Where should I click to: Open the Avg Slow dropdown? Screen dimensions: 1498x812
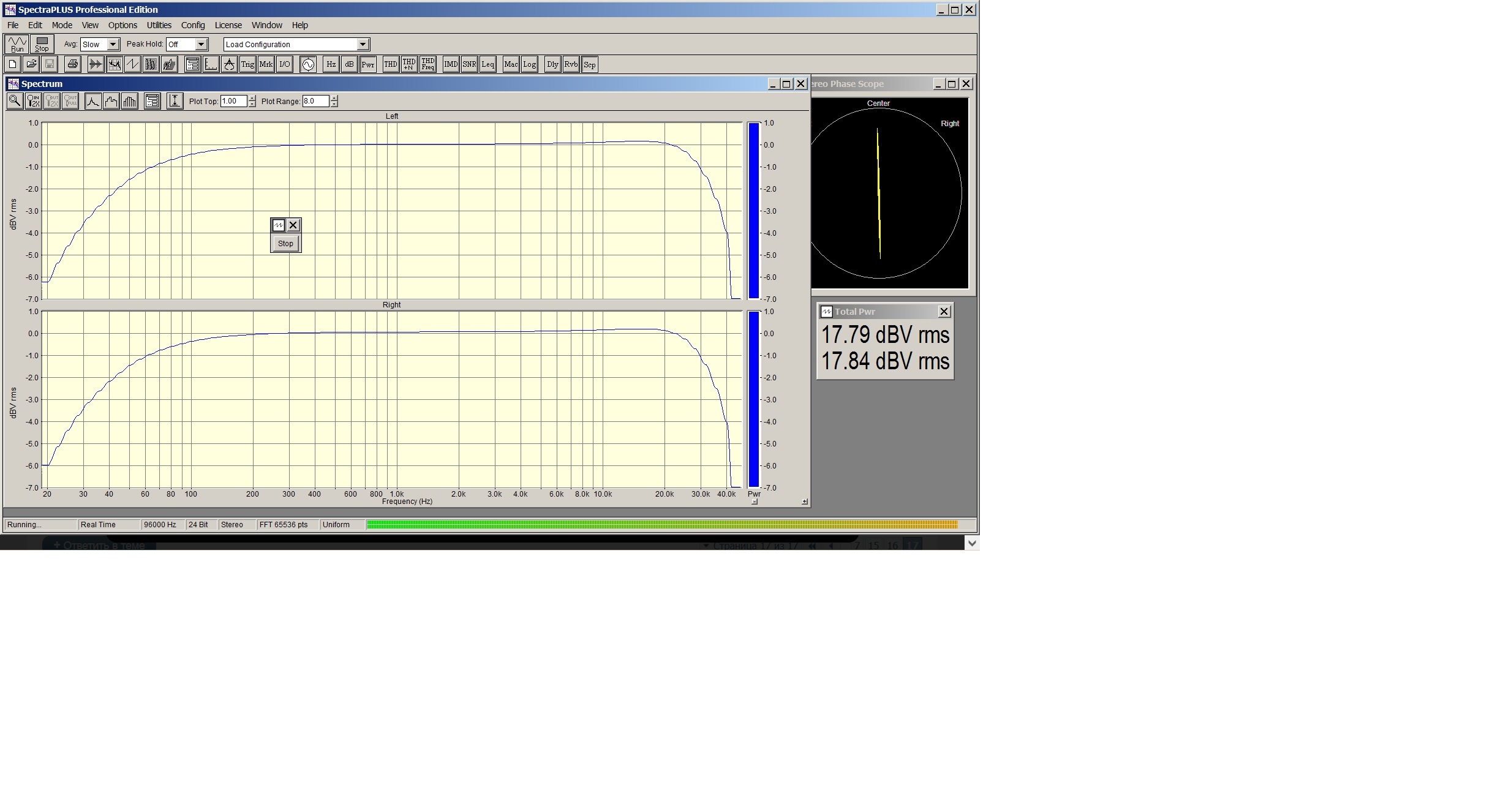click(x=113, y=44)
